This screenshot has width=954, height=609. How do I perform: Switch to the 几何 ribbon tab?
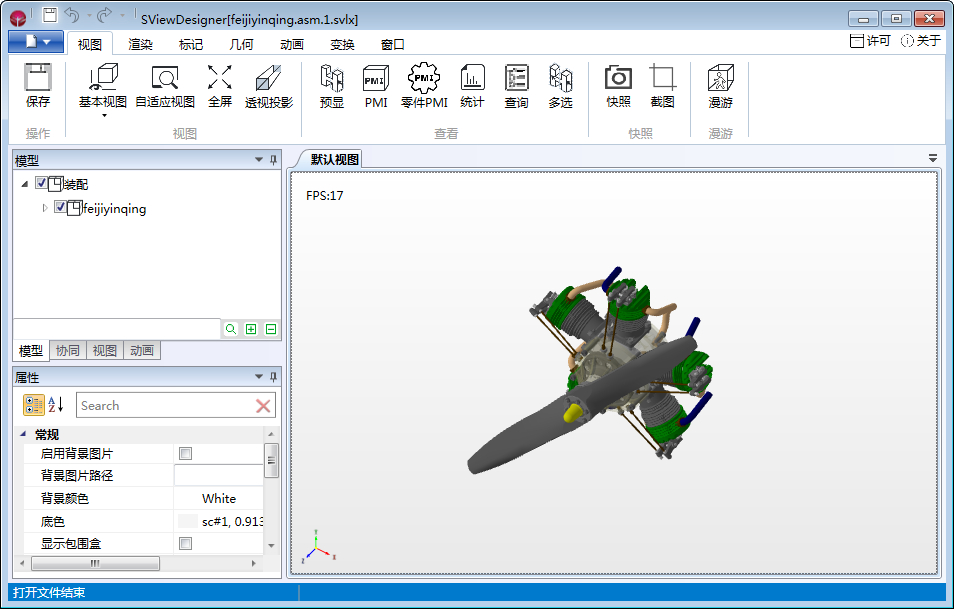pyautogui.click(x=241, y=44)
